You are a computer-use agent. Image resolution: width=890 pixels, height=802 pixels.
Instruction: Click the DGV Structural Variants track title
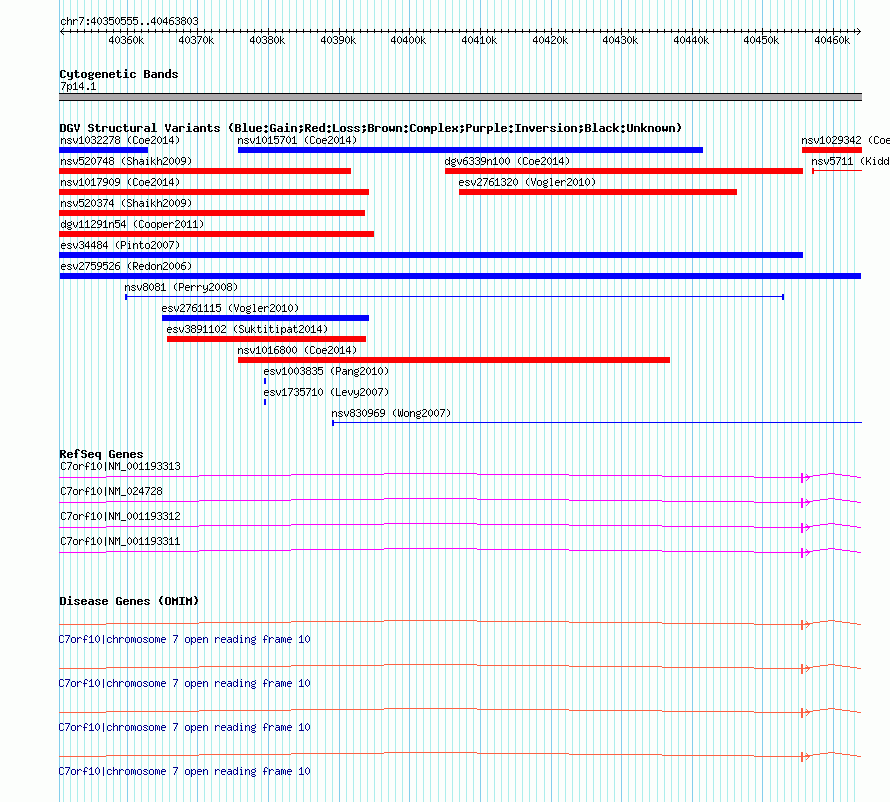tap(370, 128)
